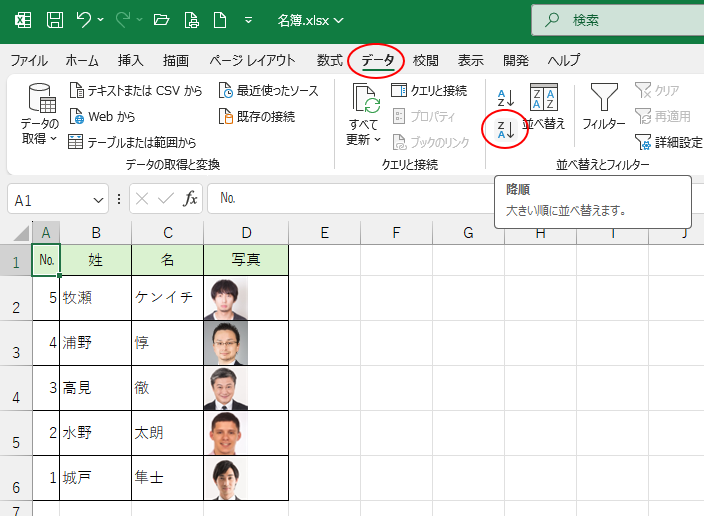Create a new blank file via page icon
704x516 pixels.
220,20
